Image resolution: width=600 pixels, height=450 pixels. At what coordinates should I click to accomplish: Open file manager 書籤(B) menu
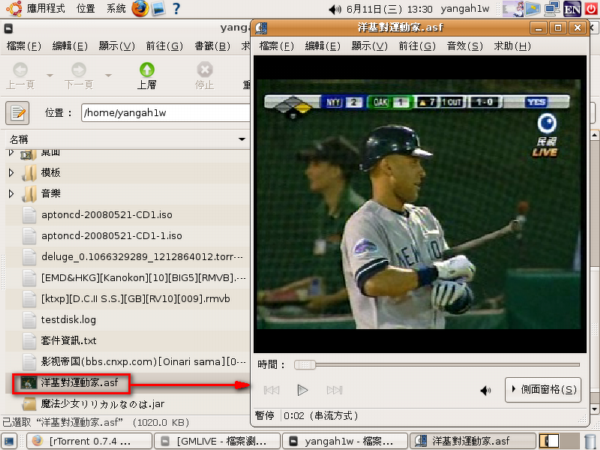[x=212, y=46]
